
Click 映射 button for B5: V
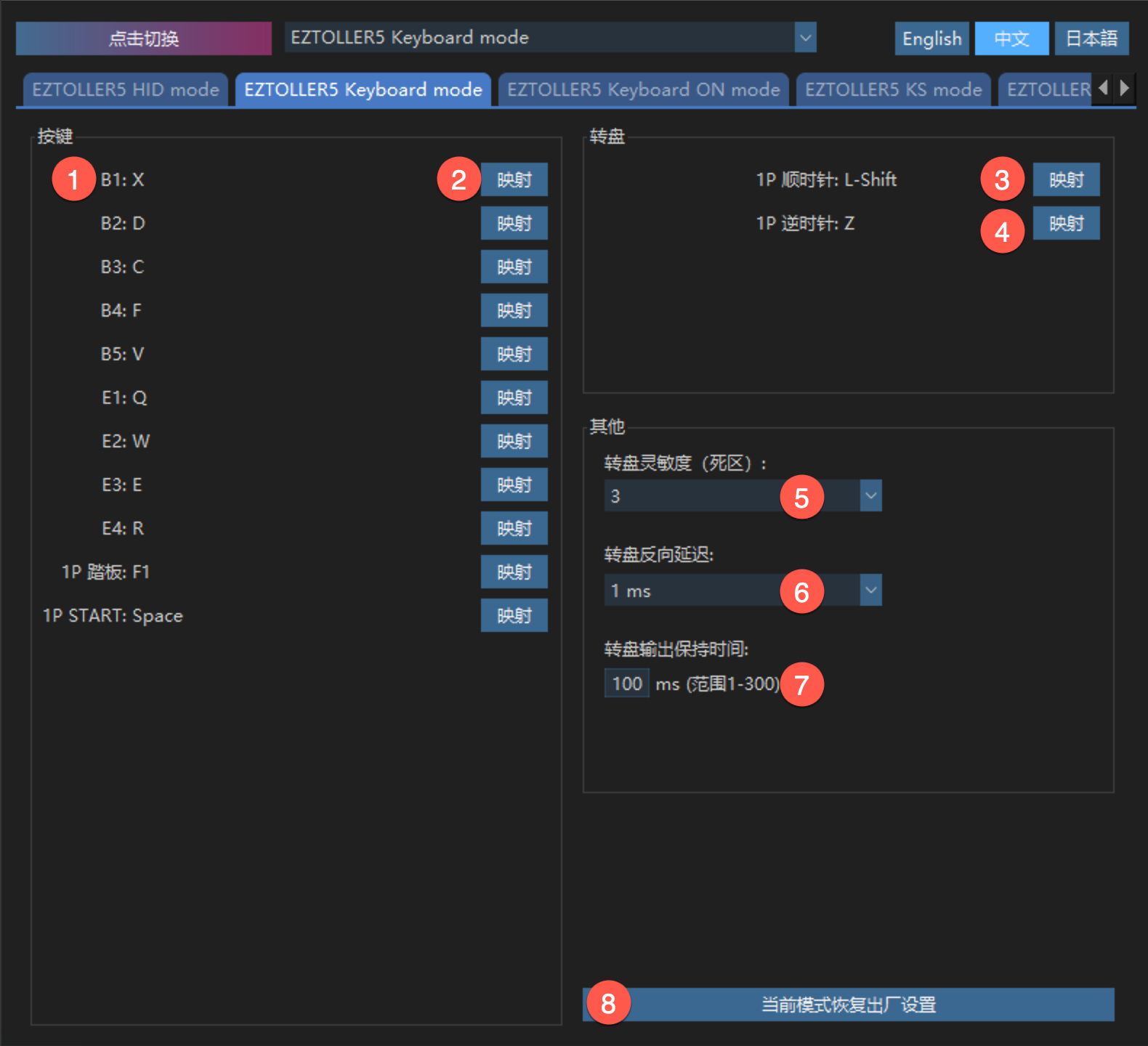pyautogui.click(x=514, y=354)
